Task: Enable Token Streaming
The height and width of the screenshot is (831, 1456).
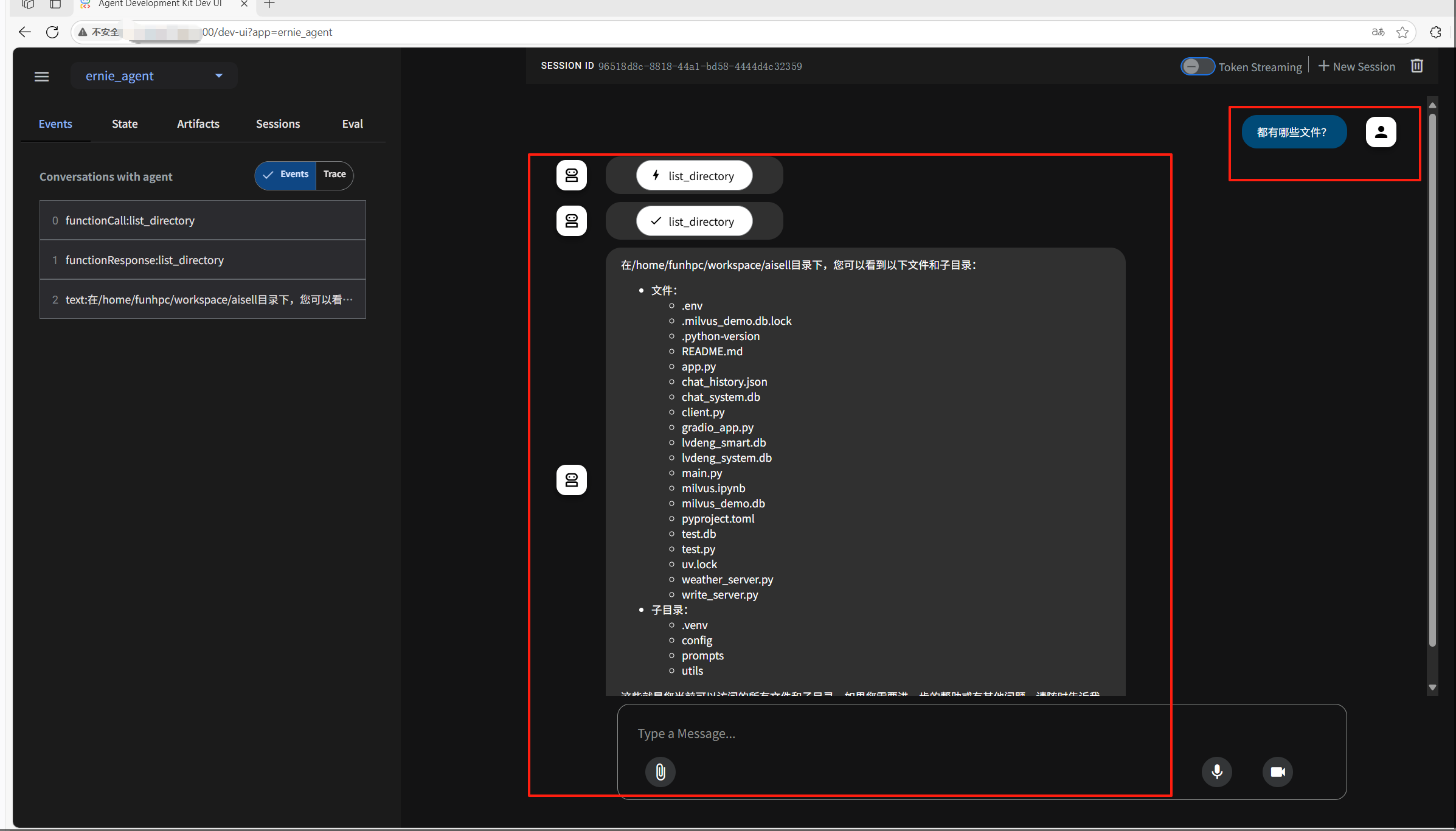Action: coord(1197,66)
